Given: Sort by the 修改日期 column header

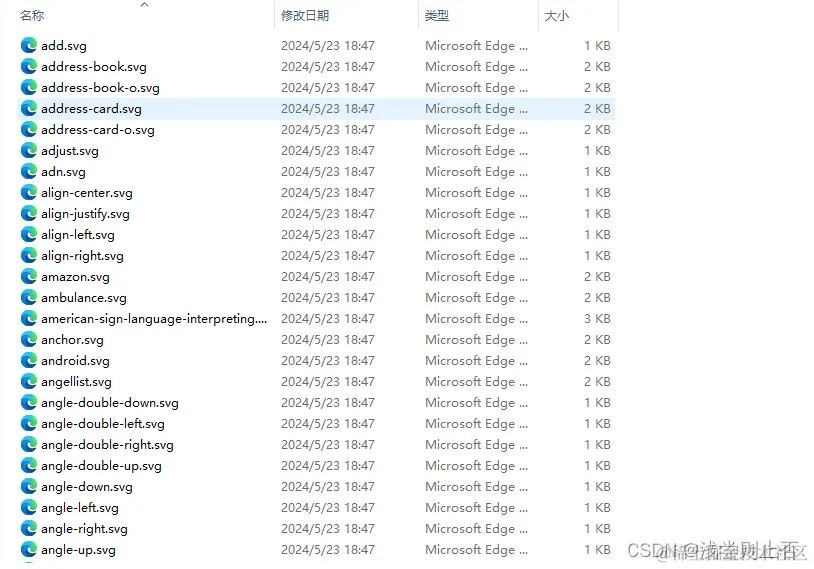Looking at the screenshot, I should pos(305,16).
